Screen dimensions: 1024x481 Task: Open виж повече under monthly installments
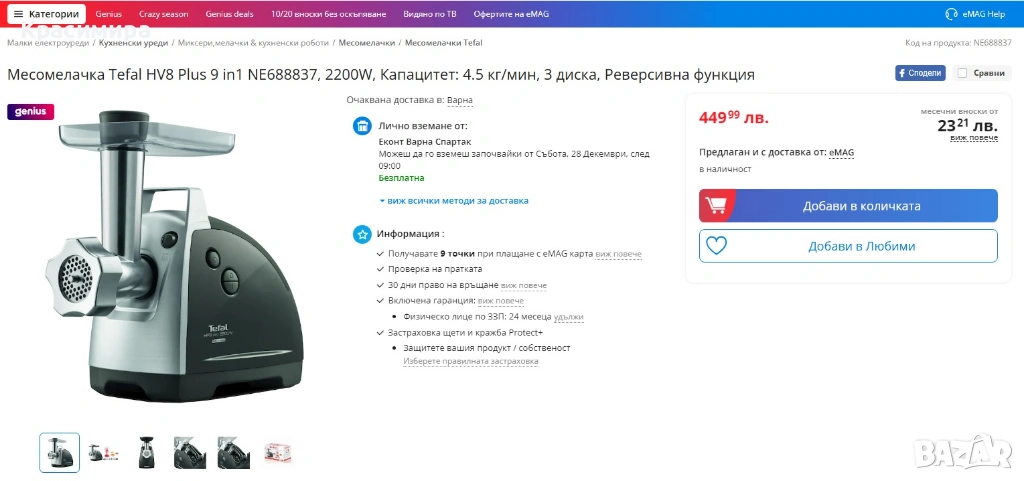coord(974,138)
